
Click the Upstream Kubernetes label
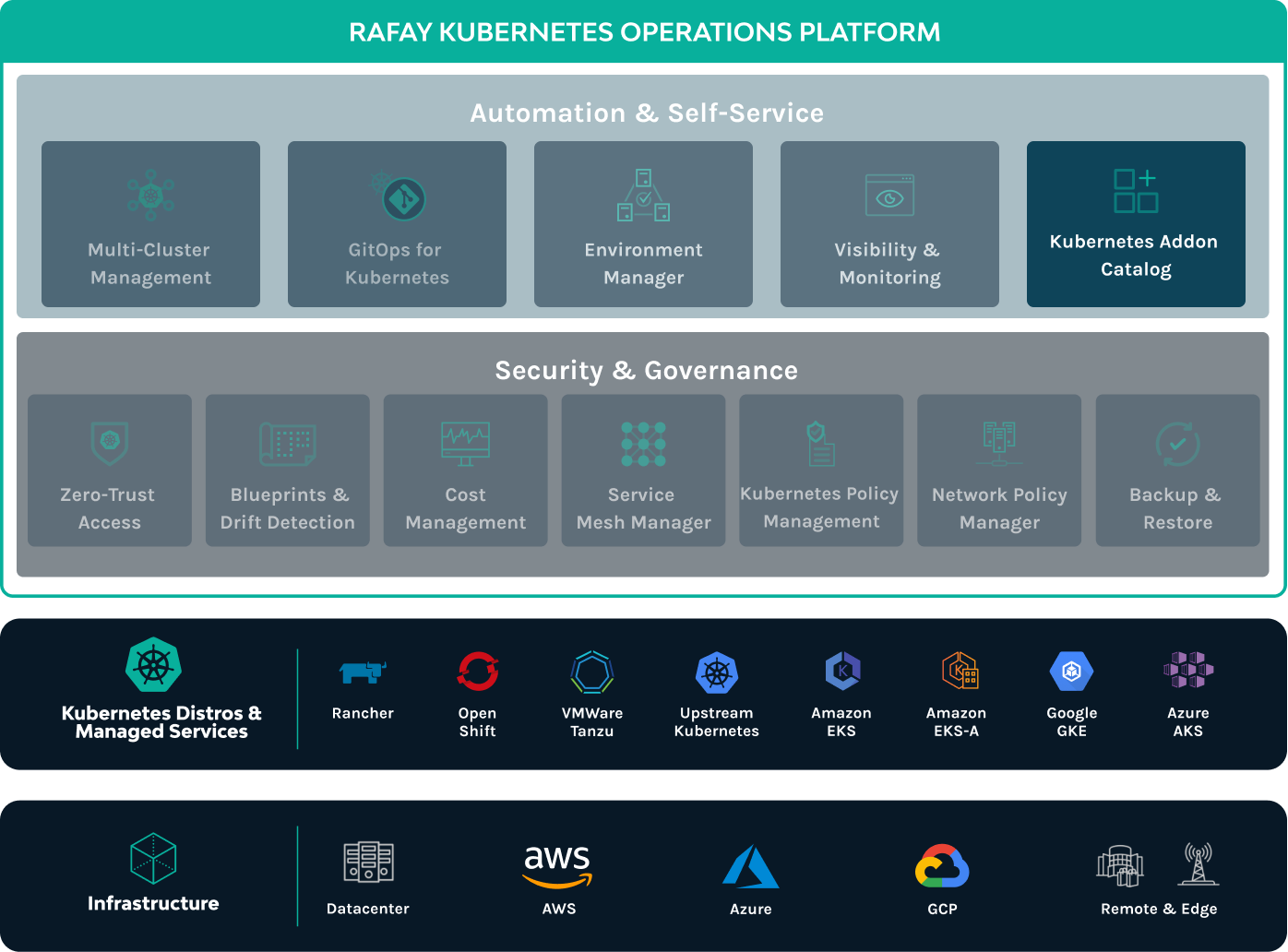(717, 721)
